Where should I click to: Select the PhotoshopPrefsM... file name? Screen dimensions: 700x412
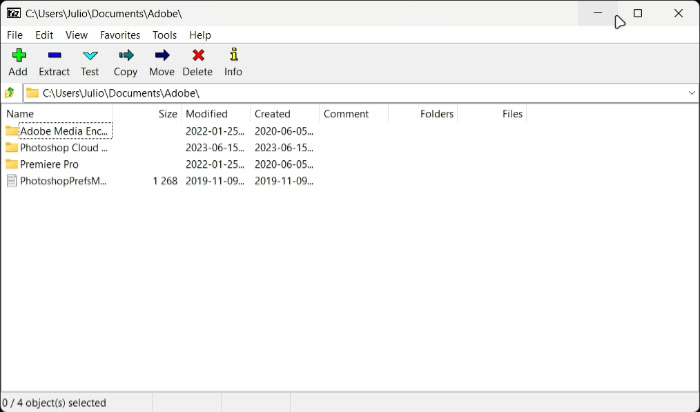coord(63,181)
